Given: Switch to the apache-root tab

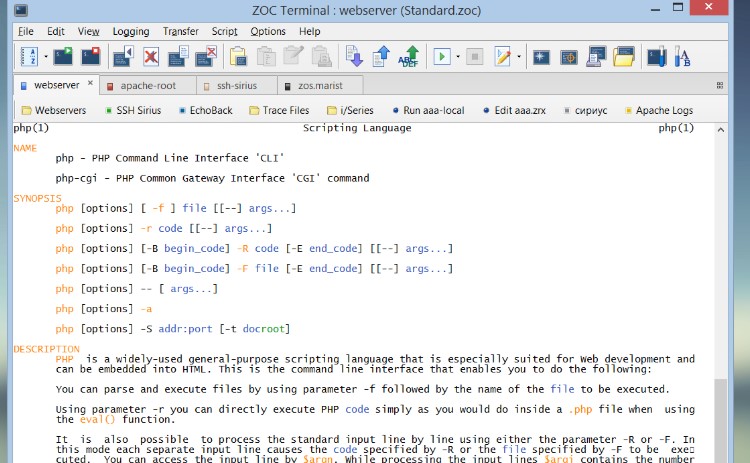Looking at the screenshot, I should (148, 86).
